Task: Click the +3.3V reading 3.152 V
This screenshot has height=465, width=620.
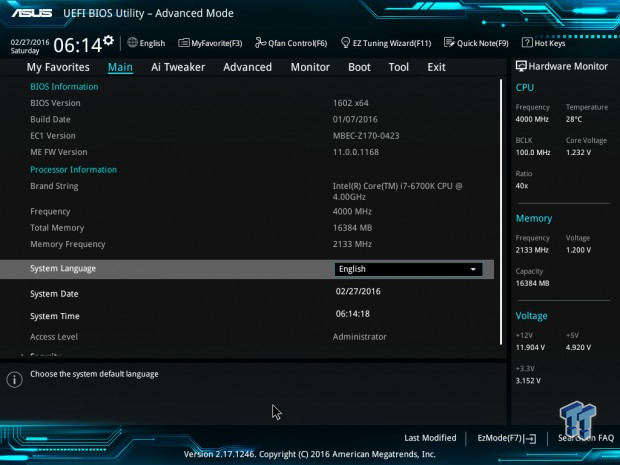Action: click(528, 380)
